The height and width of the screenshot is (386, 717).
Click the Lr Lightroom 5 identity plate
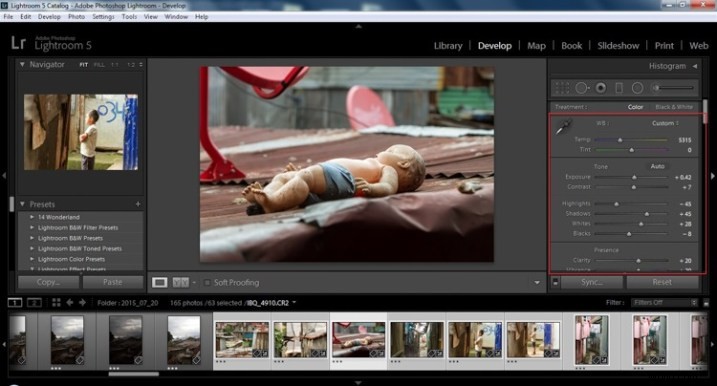(x=51, y=43)
